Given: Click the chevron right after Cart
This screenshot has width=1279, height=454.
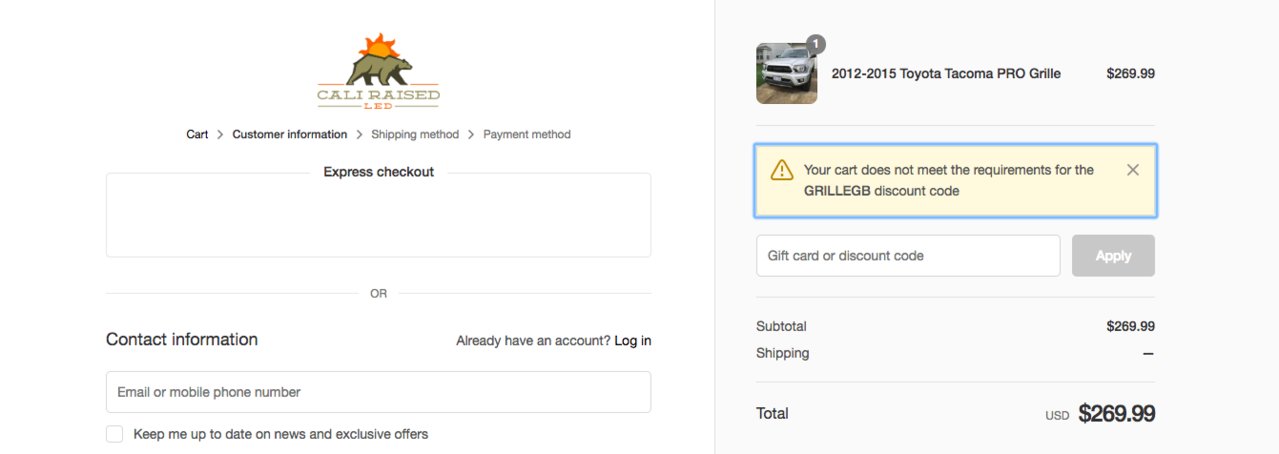Looking at the screenshot, I should point(221,134).
